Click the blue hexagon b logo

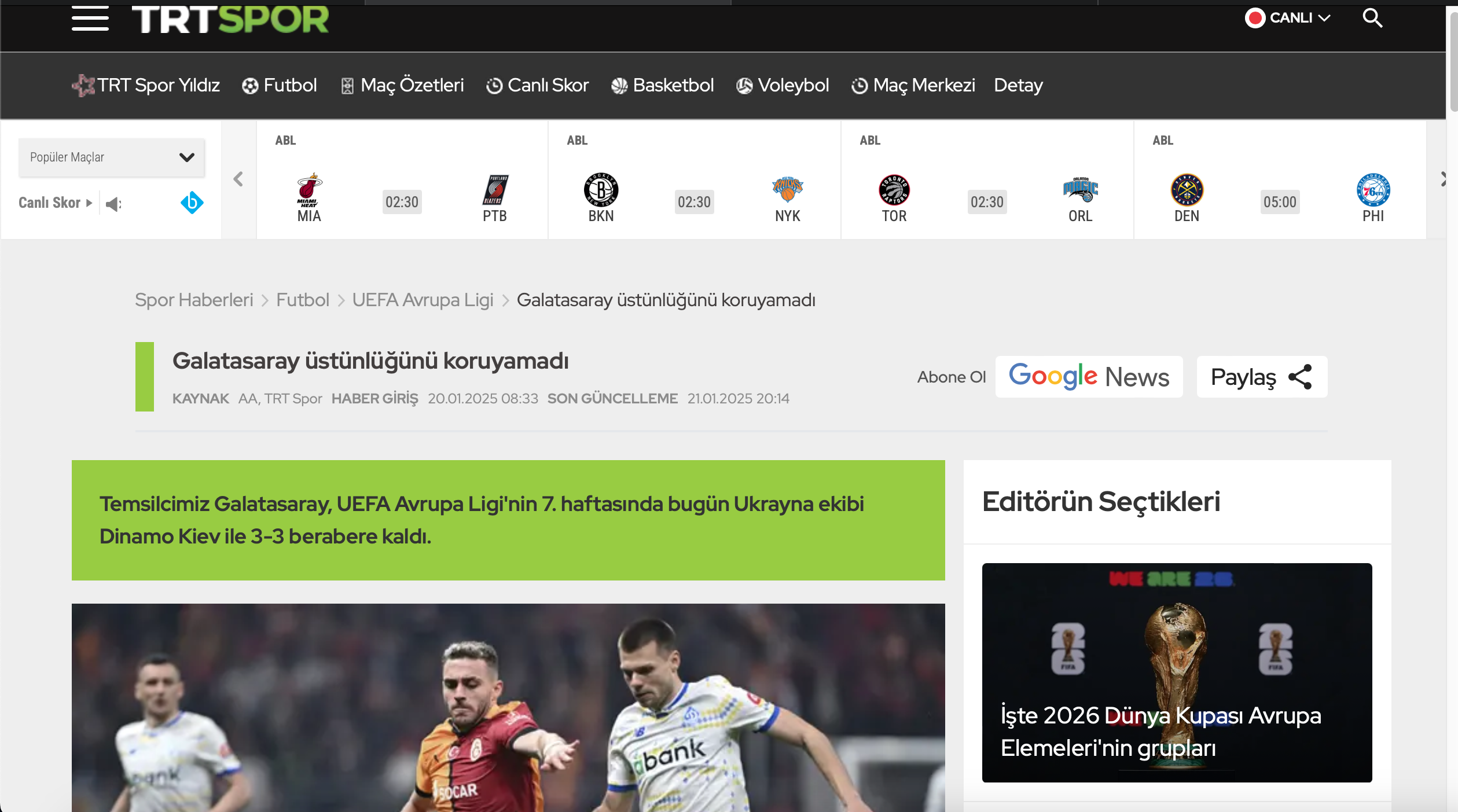pyautogui.click(x=192, y=203)
